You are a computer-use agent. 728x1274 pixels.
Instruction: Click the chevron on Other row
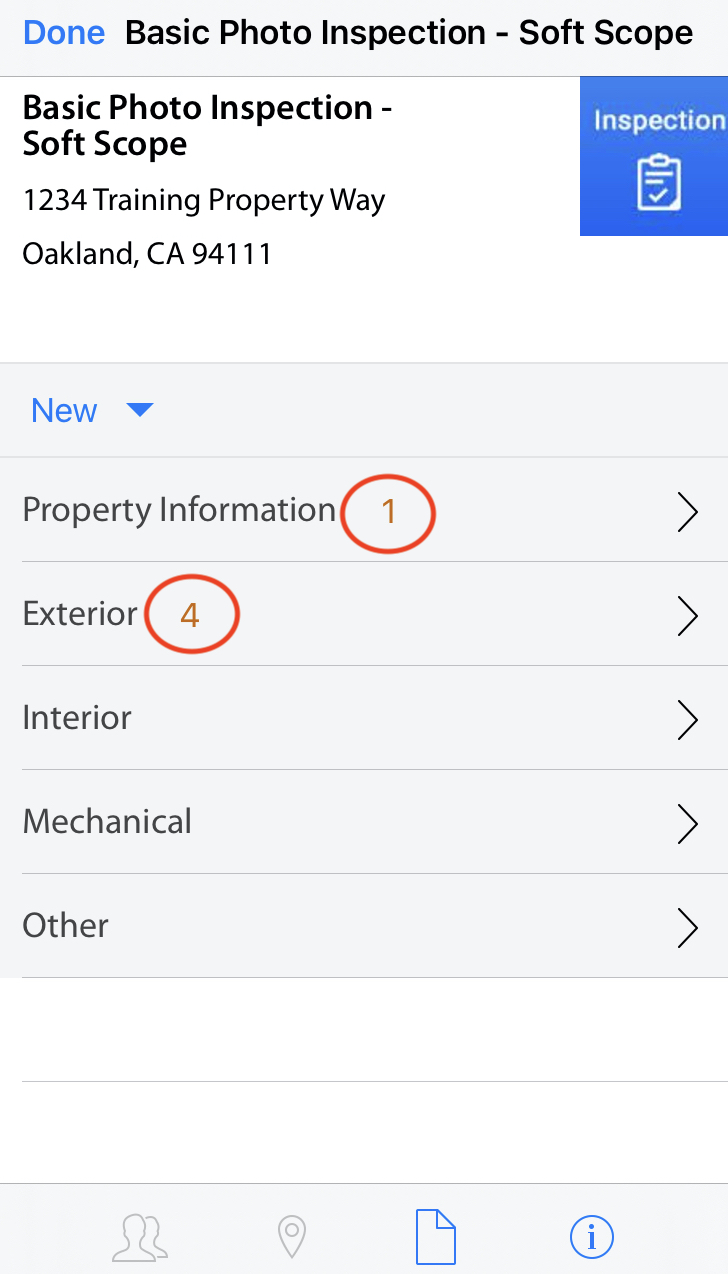pyautogui.click(x=687, y=928)
